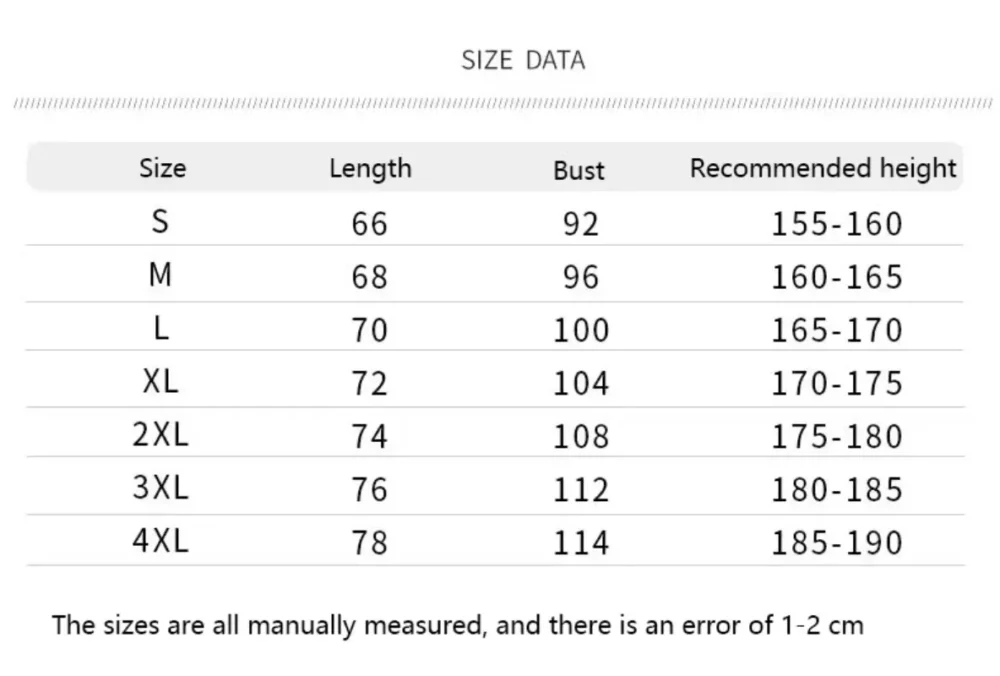Select the S size label
The height and width of the screenshot is (676, 1000).
pyautogui.click(x=160, y=222)
